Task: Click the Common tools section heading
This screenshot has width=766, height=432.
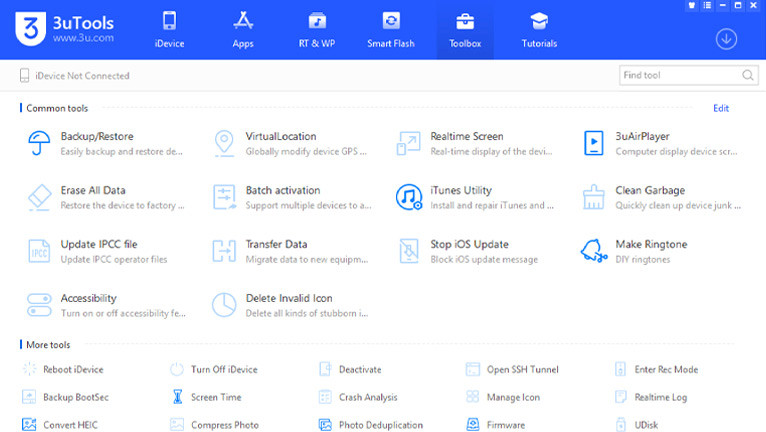Action: tap(57, 108)
